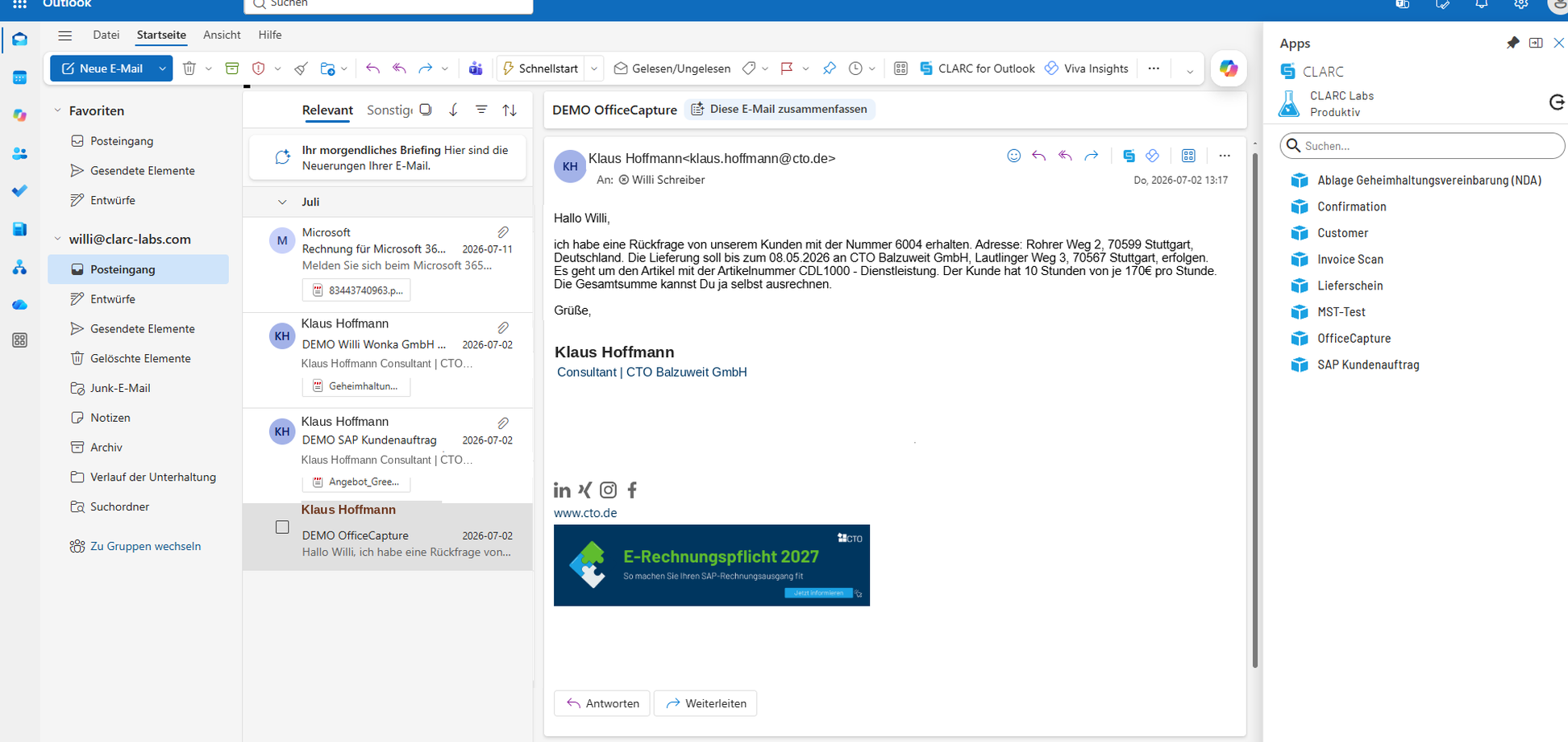Open Copilot from the colorful ribbon button

click(x=1229, y=69)
